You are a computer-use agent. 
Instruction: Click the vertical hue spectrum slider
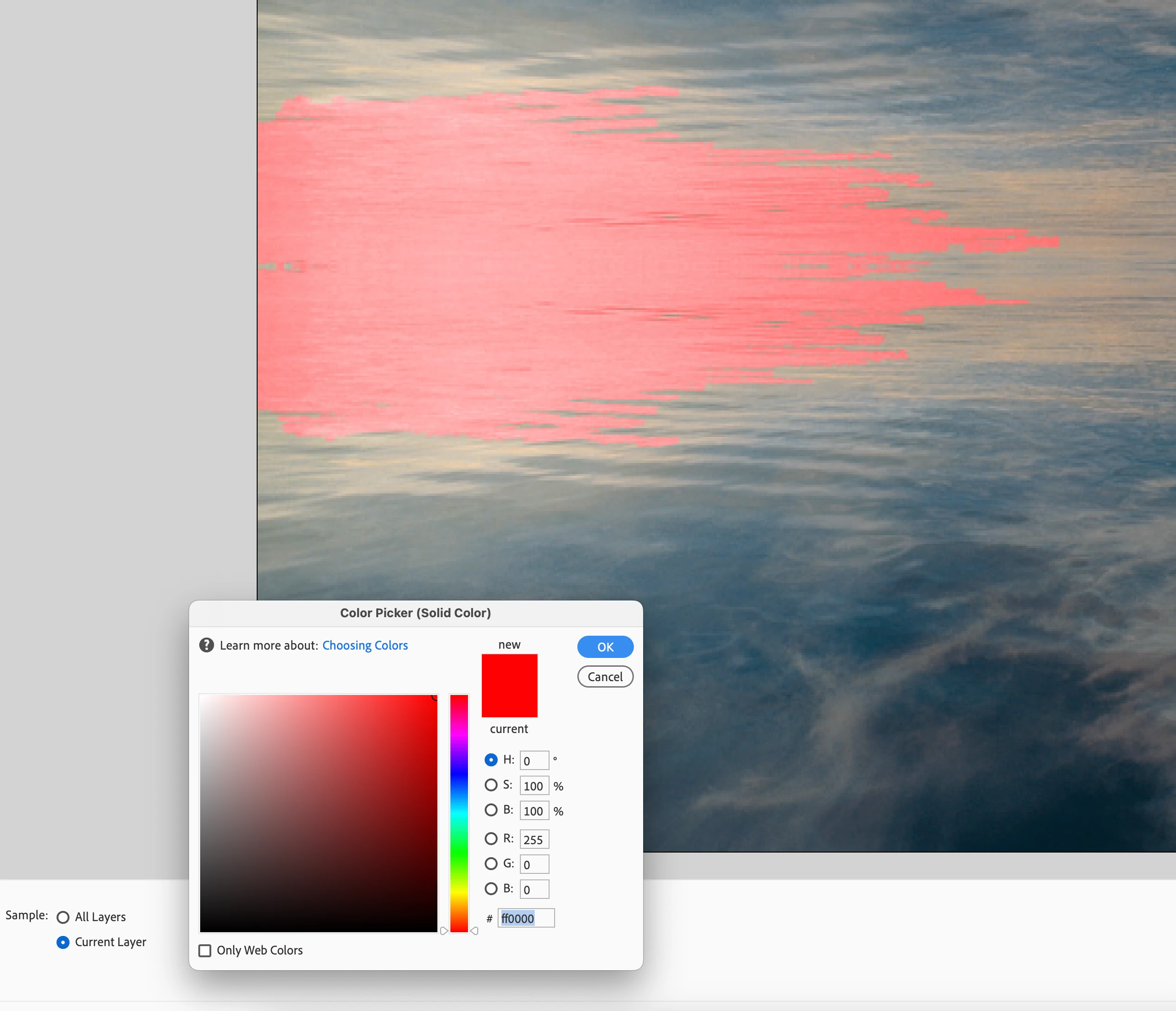459,812
